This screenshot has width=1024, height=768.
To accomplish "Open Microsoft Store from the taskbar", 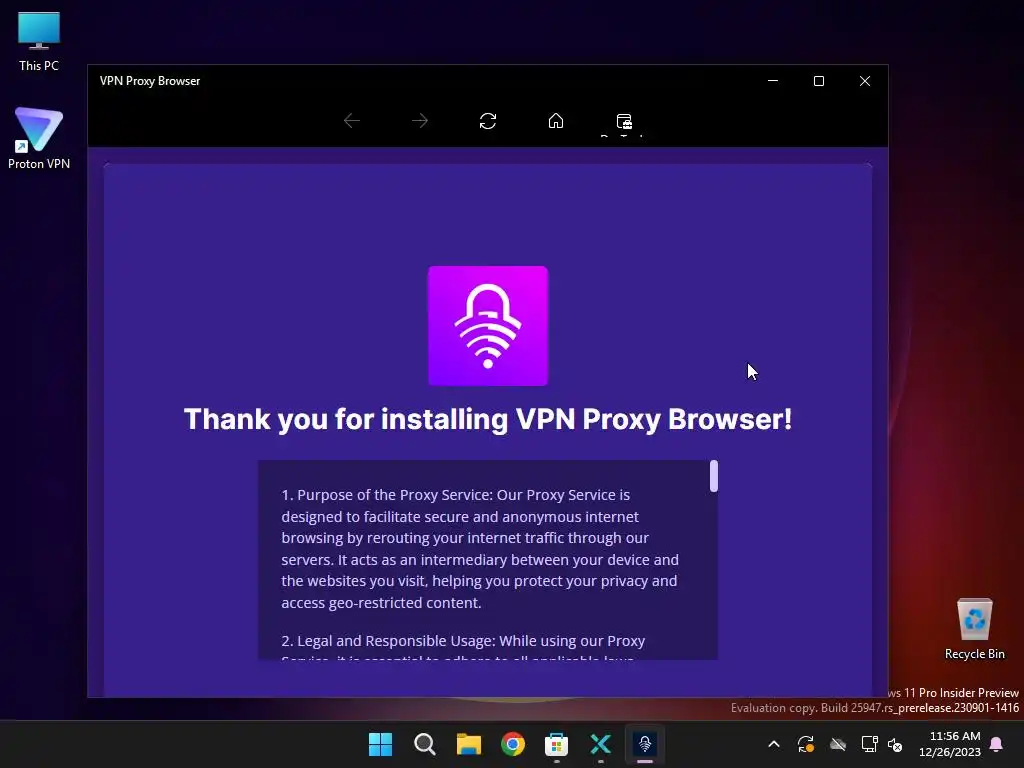I will [x=556, y=744].
